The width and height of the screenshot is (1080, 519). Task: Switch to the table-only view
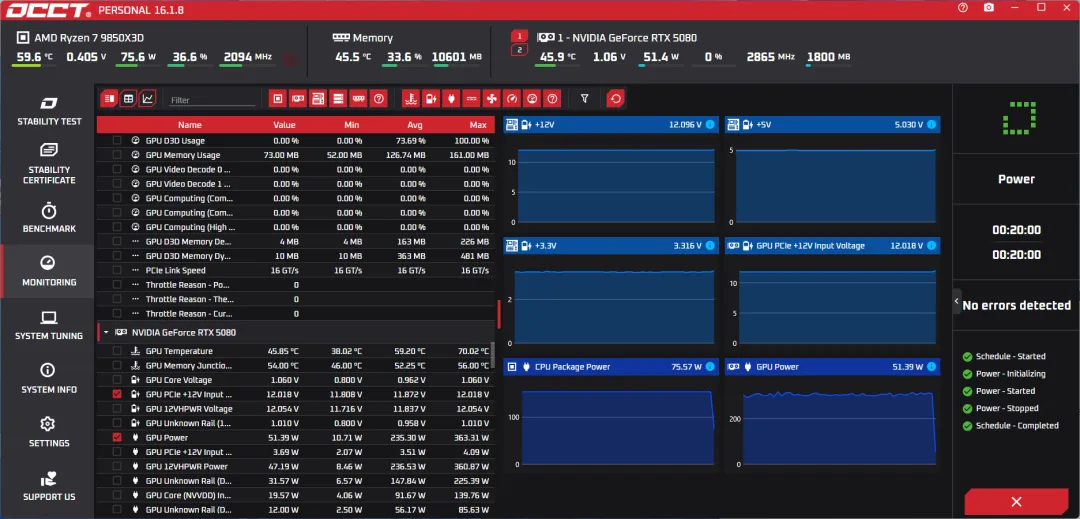(128, 98)
